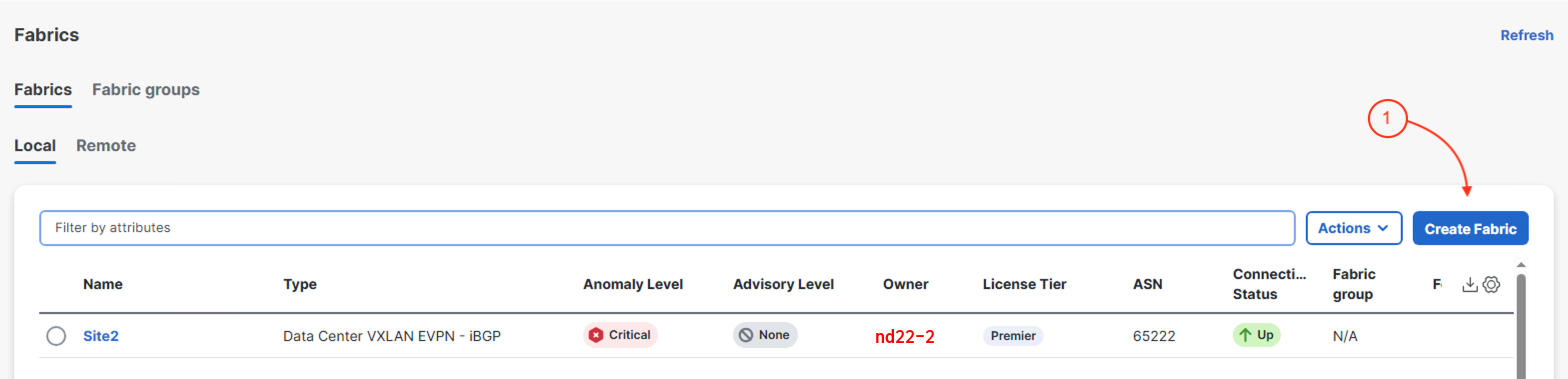This screenshot has width=1568, height=379.
Task: Click the Up connectivity status badge
Action: (x=1256, y=335)
